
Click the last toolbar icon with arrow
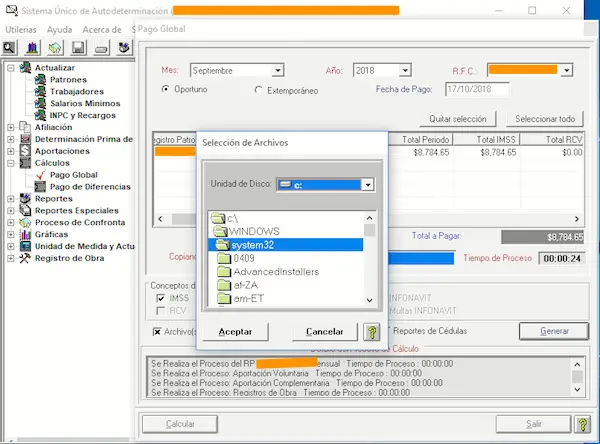click(x=124, y=48)
